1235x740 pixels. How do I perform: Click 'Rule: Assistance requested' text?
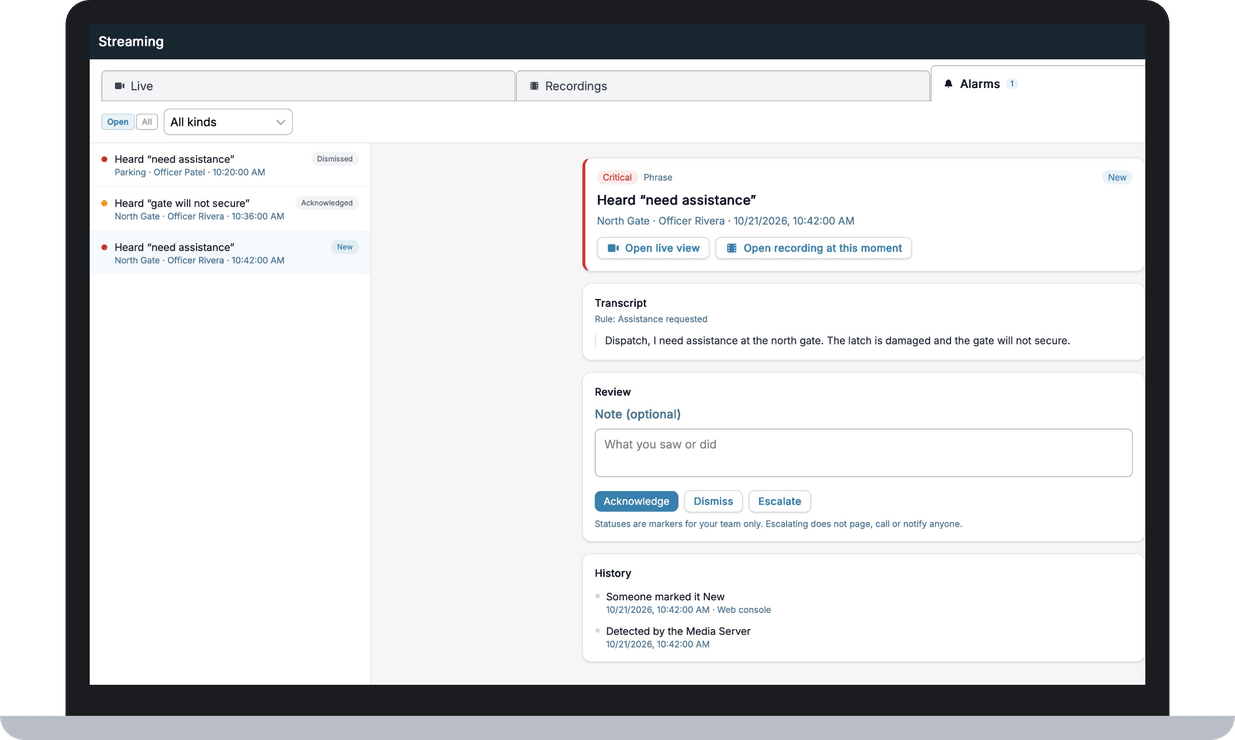[651, 319]
